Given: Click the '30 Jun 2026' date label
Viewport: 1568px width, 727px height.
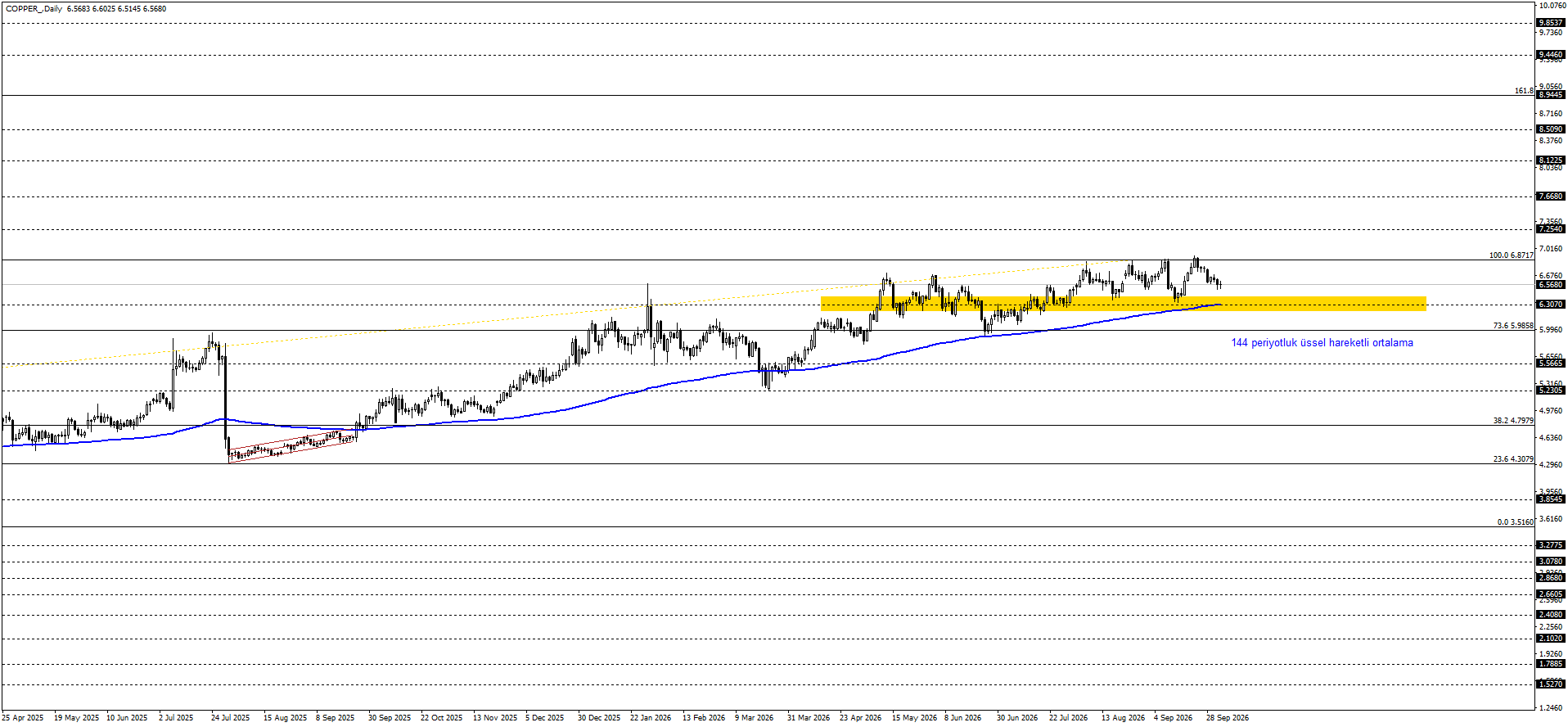Looking at the screenshot, I should coord(1016,718).
